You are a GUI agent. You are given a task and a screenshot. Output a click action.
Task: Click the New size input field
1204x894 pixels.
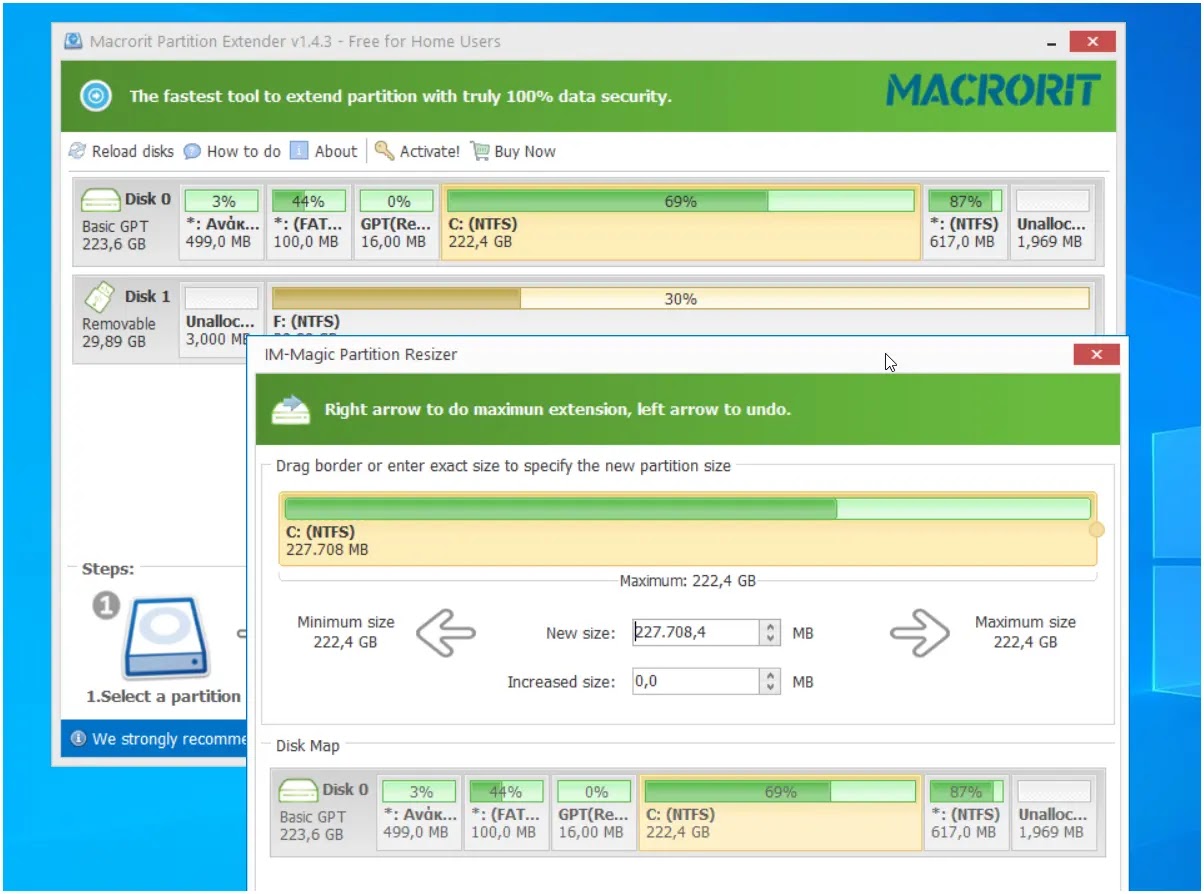point(696,632)
